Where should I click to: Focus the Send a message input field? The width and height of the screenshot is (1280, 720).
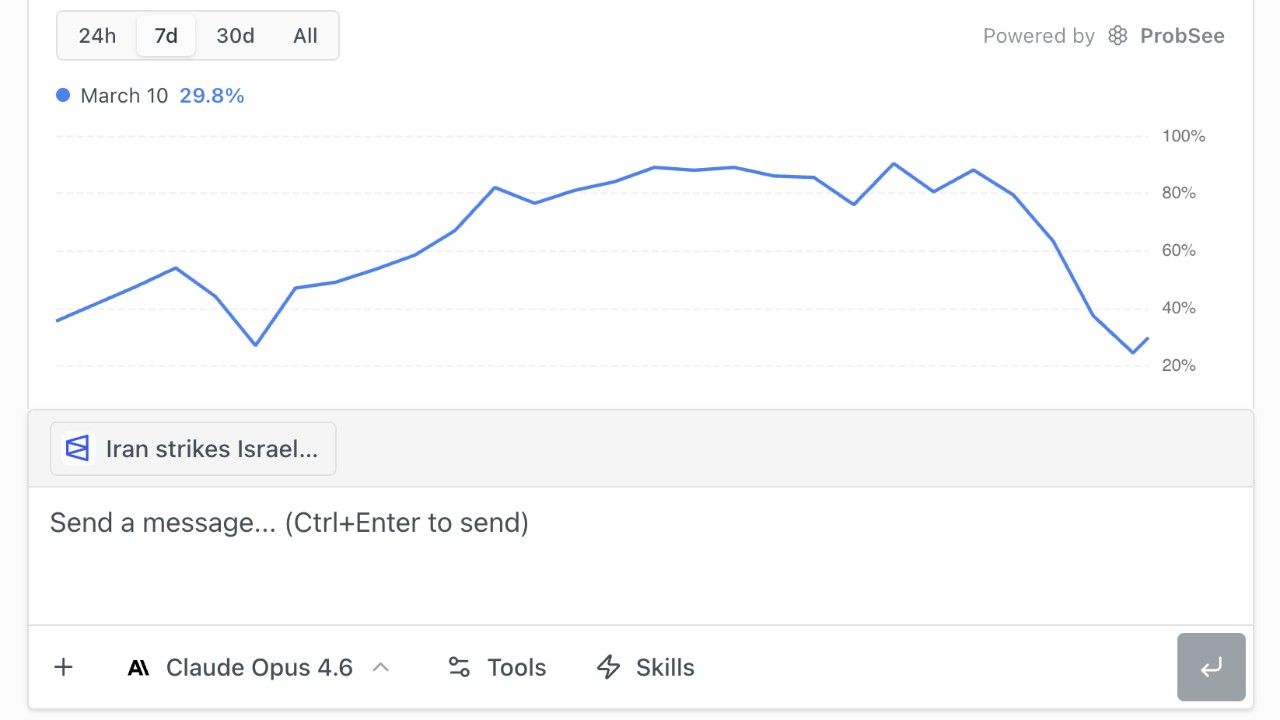point(640,555)
